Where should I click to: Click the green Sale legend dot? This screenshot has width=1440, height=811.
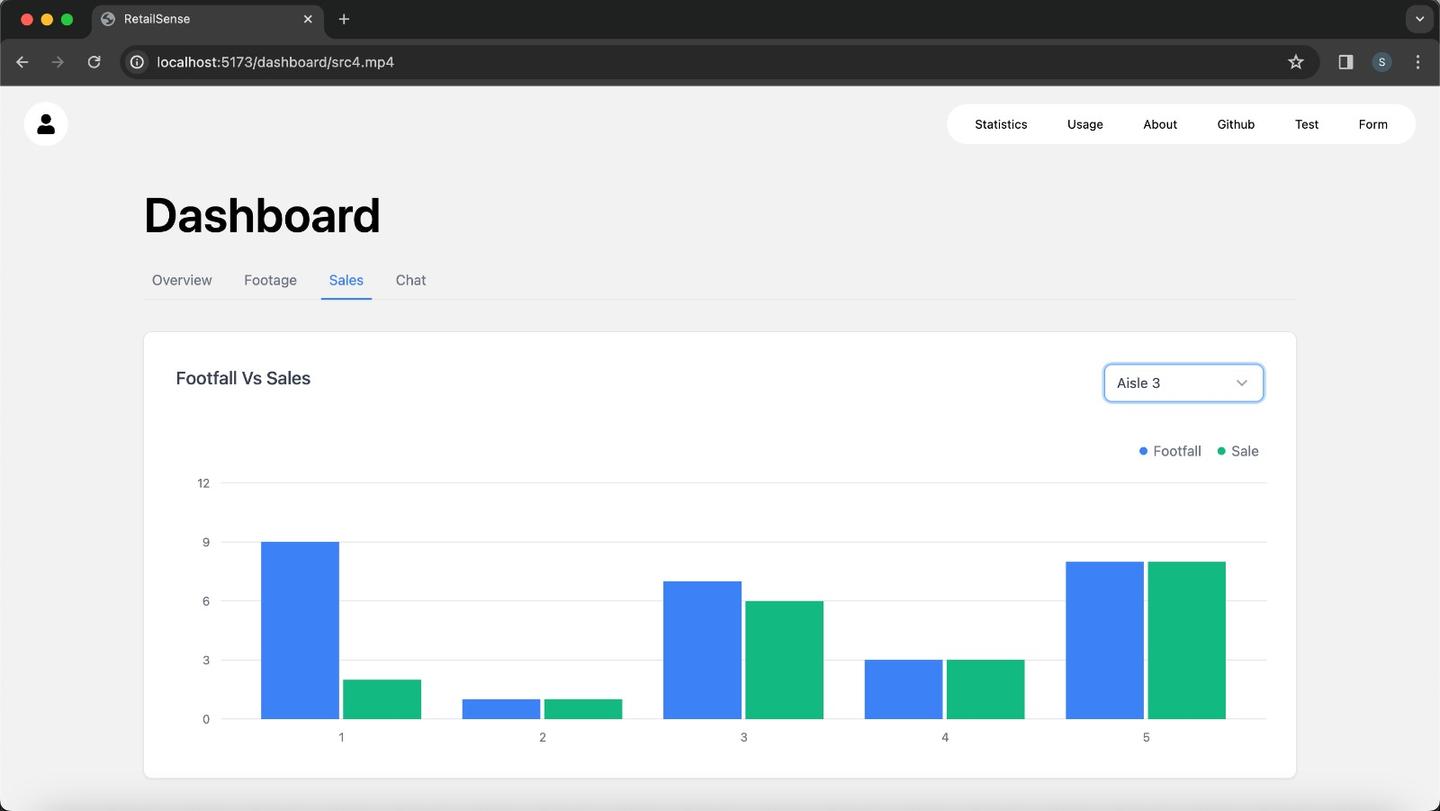tap(1221, 451)
